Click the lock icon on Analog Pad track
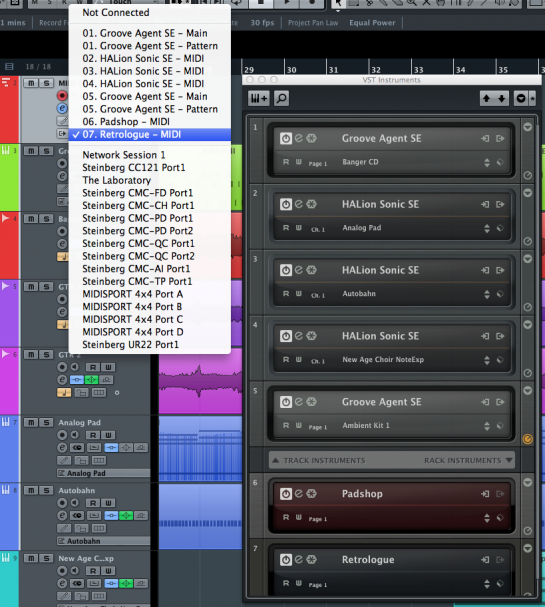This screenshot has height=607, width=545. (x=81, y=461)
